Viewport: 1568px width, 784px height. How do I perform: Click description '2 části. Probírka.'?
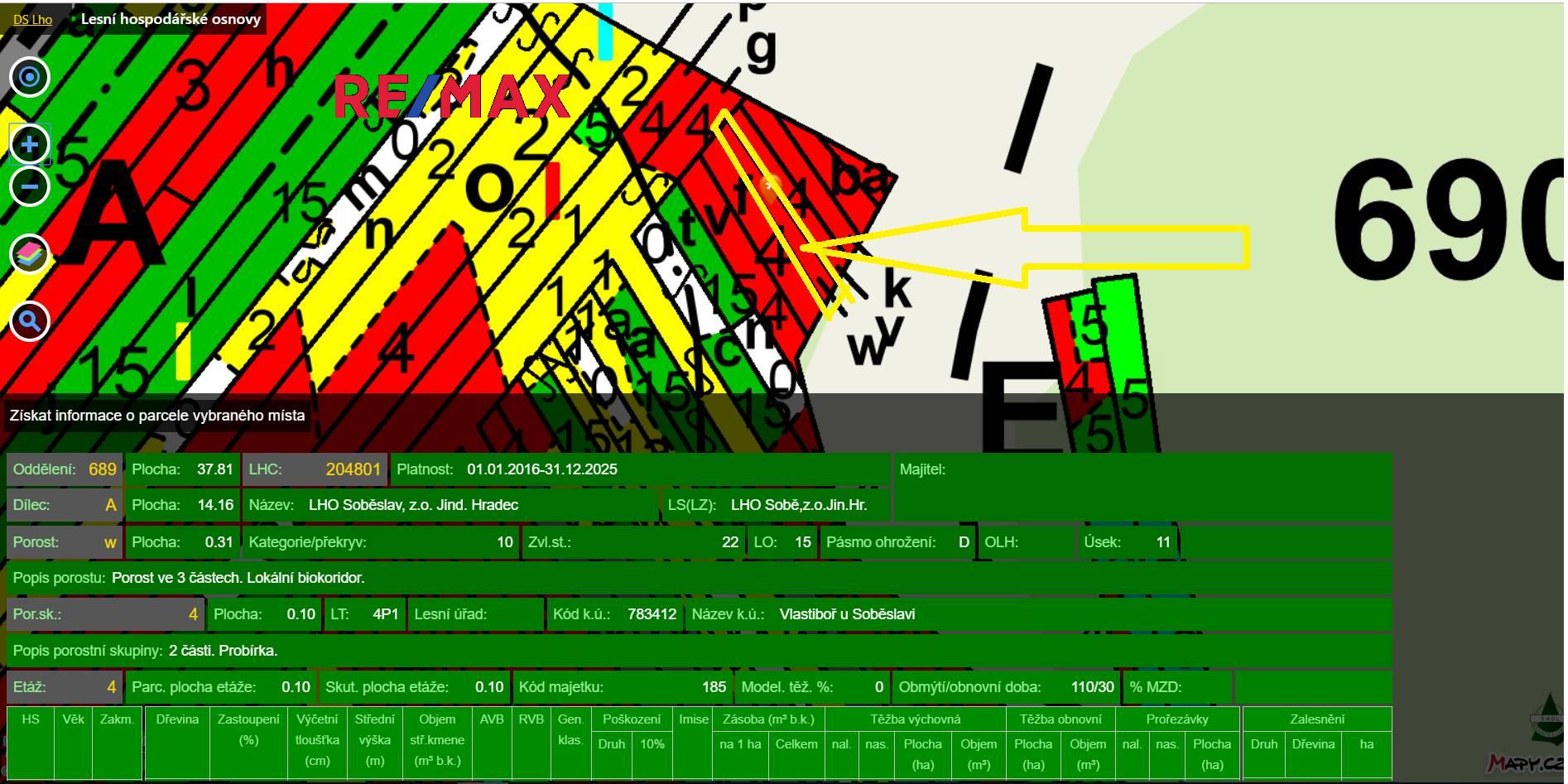(224, 651)
